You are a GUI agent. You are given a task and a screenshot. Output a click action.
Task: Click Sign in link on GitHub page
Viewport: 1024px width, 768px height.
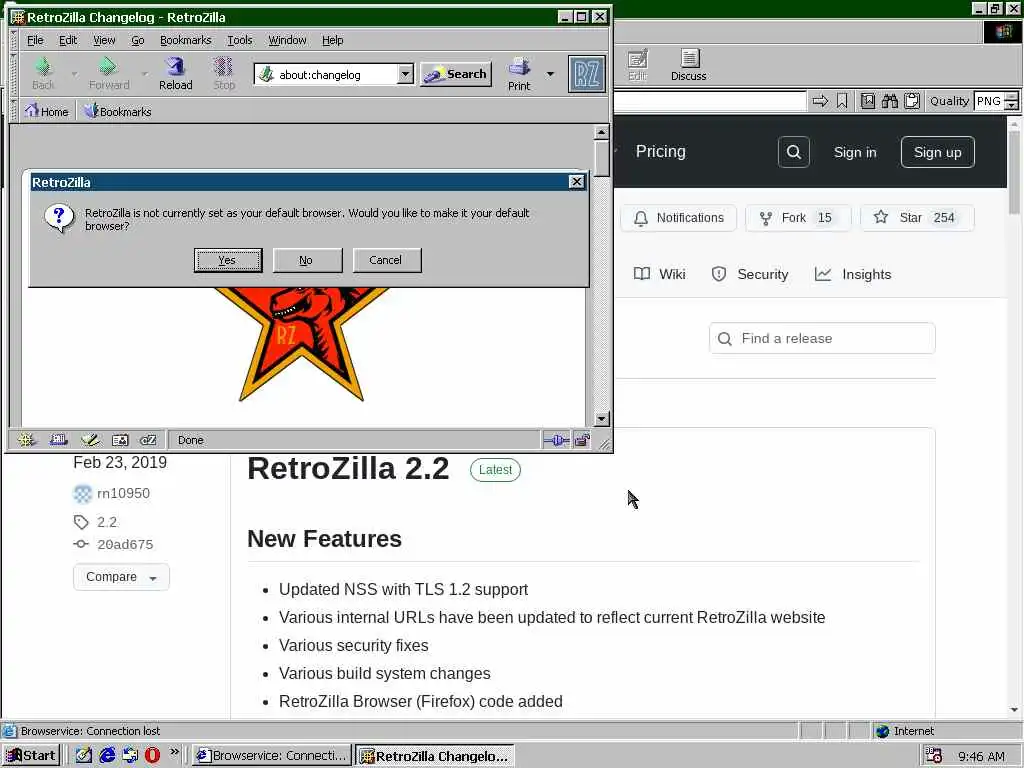[855, 152]
